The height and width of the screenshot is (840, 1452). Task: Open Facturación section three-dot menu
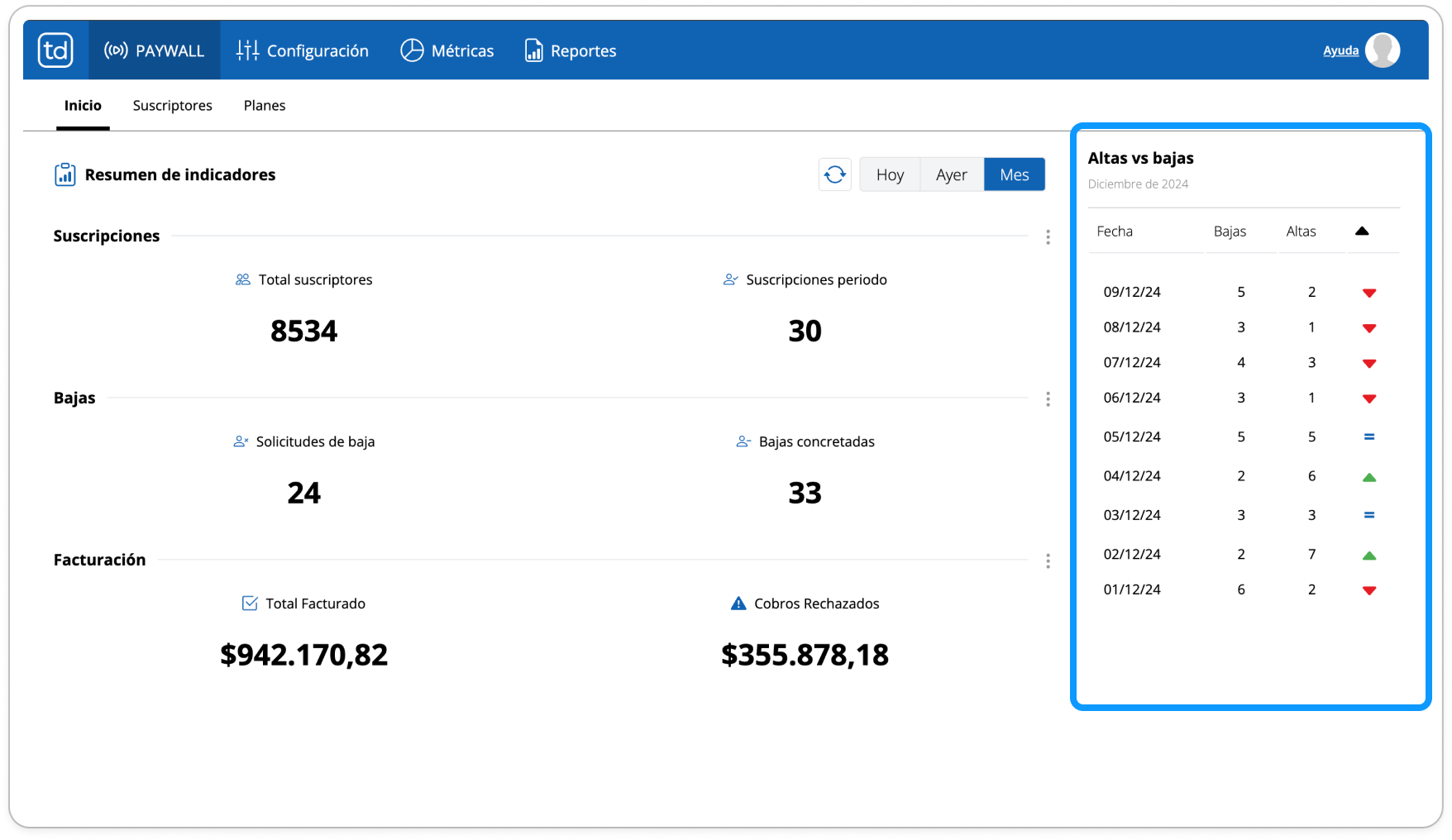[x=1048, y=561]
